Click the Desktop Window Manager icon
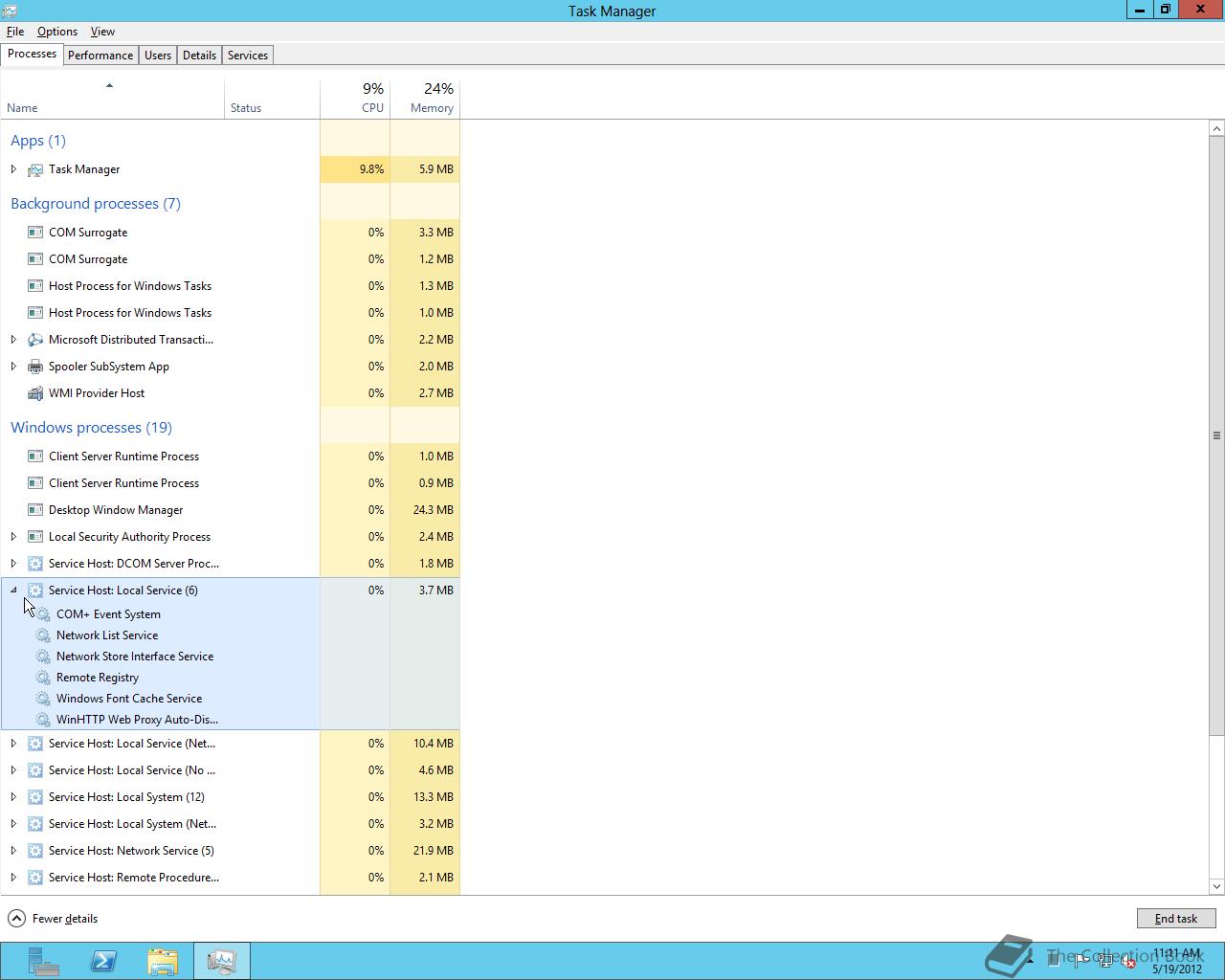1225x980 pixels. (x=35, y=510)
